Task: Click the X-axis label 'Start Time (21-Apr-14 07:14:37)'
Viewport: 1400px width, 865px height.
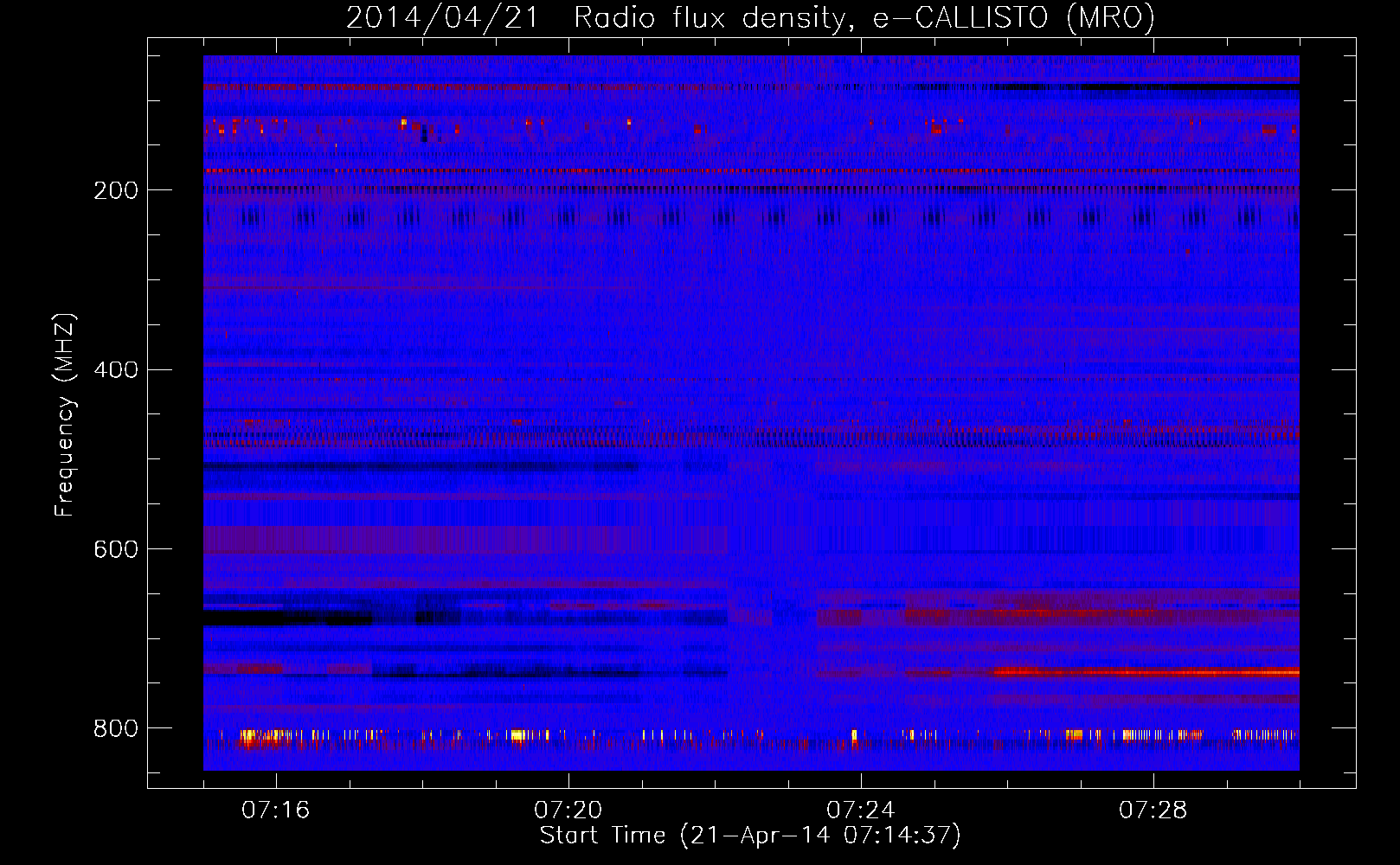Action: [x=750, y=836]
